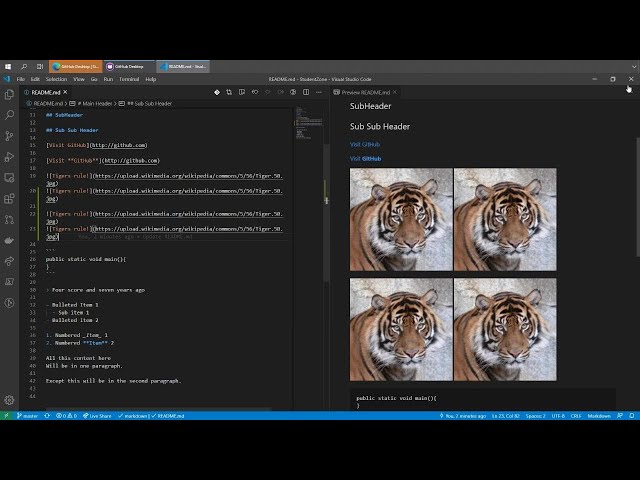
Task: Click the errors and warnings count in status bar
Action: [x=66, y=416]
